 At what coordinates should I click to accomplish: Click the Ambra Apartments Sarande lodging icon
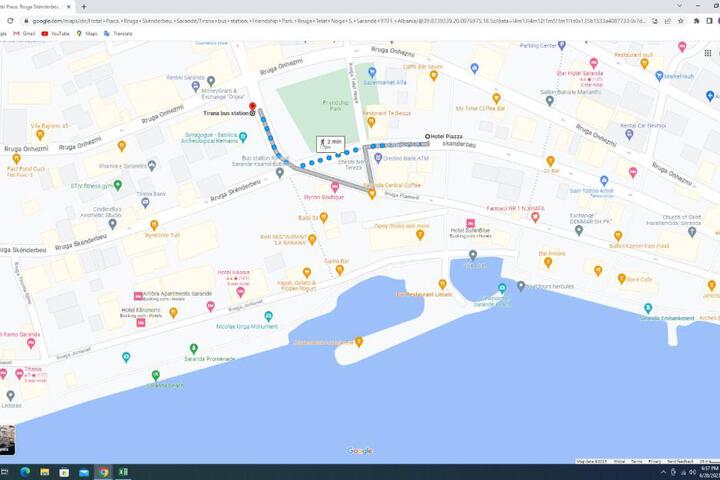pos(138,296)
